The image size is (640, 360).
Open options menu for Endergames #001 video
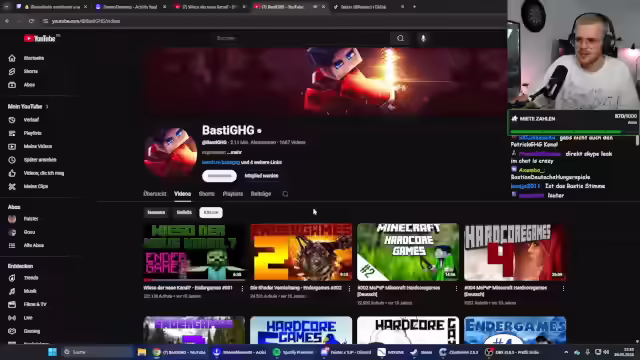tap(242, 289)
